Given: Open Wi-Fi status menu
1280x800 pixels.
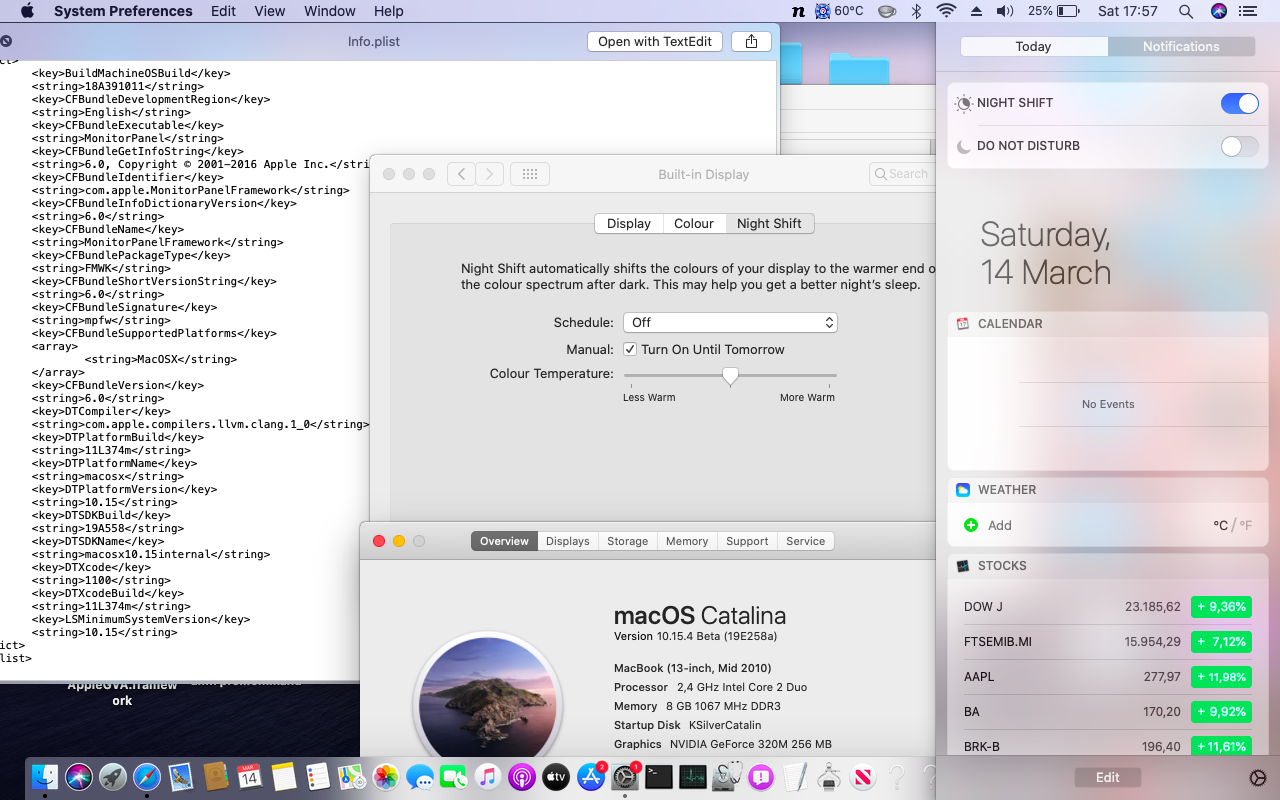Looking at the screenshot, I should click(x=946, y=11).
